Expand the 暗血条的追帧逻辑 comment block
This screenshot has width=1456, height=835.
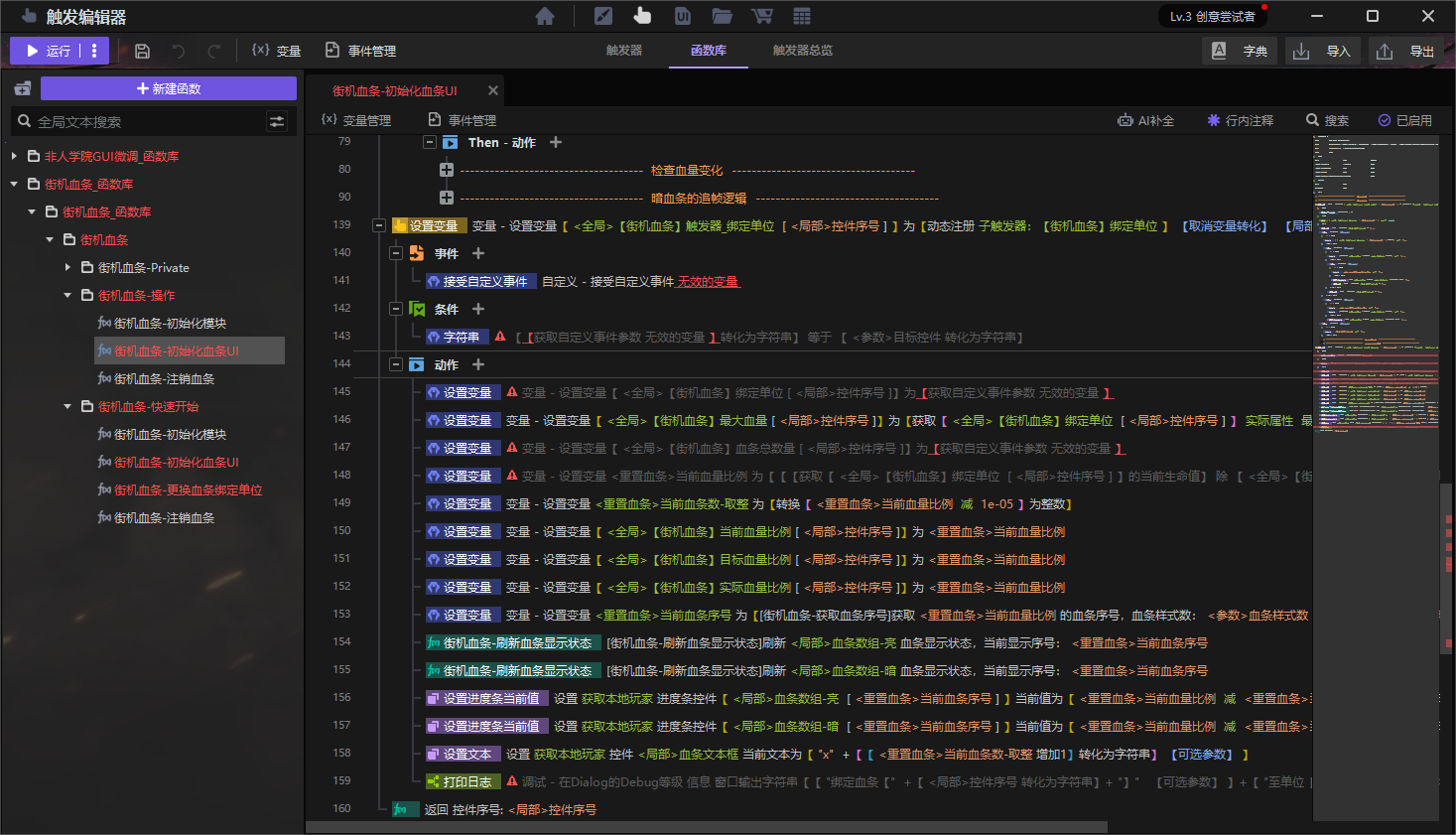coord(447,198)
